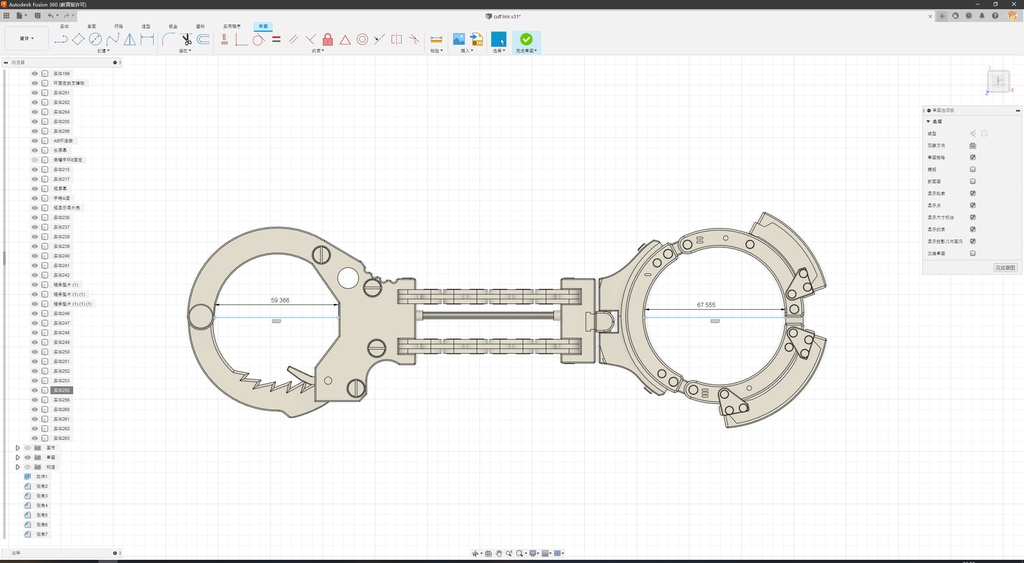Switch to the 草图 ribbon tab

262,26
